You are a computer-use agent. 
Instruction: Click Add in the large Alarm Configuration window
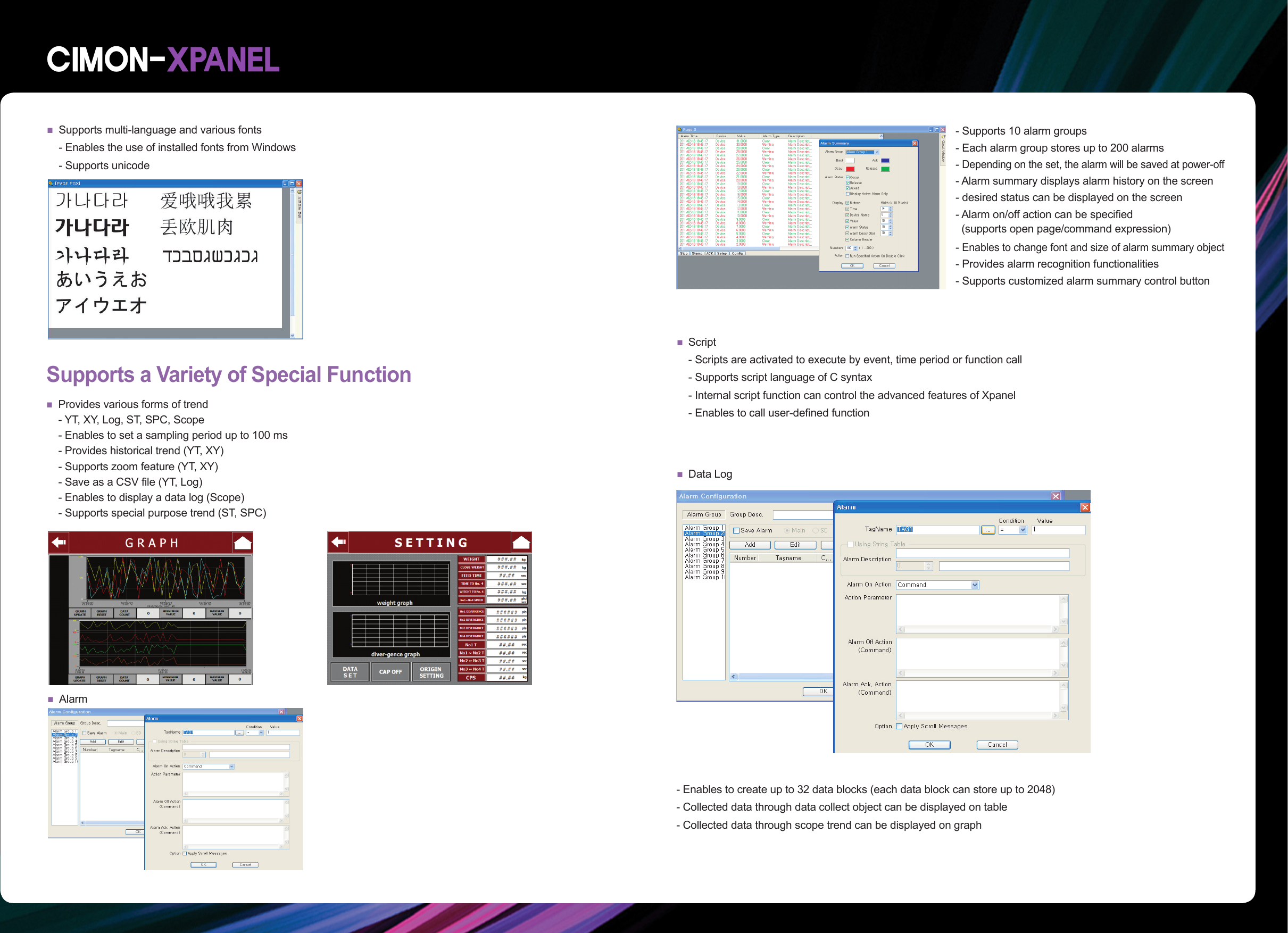[750, 545]
